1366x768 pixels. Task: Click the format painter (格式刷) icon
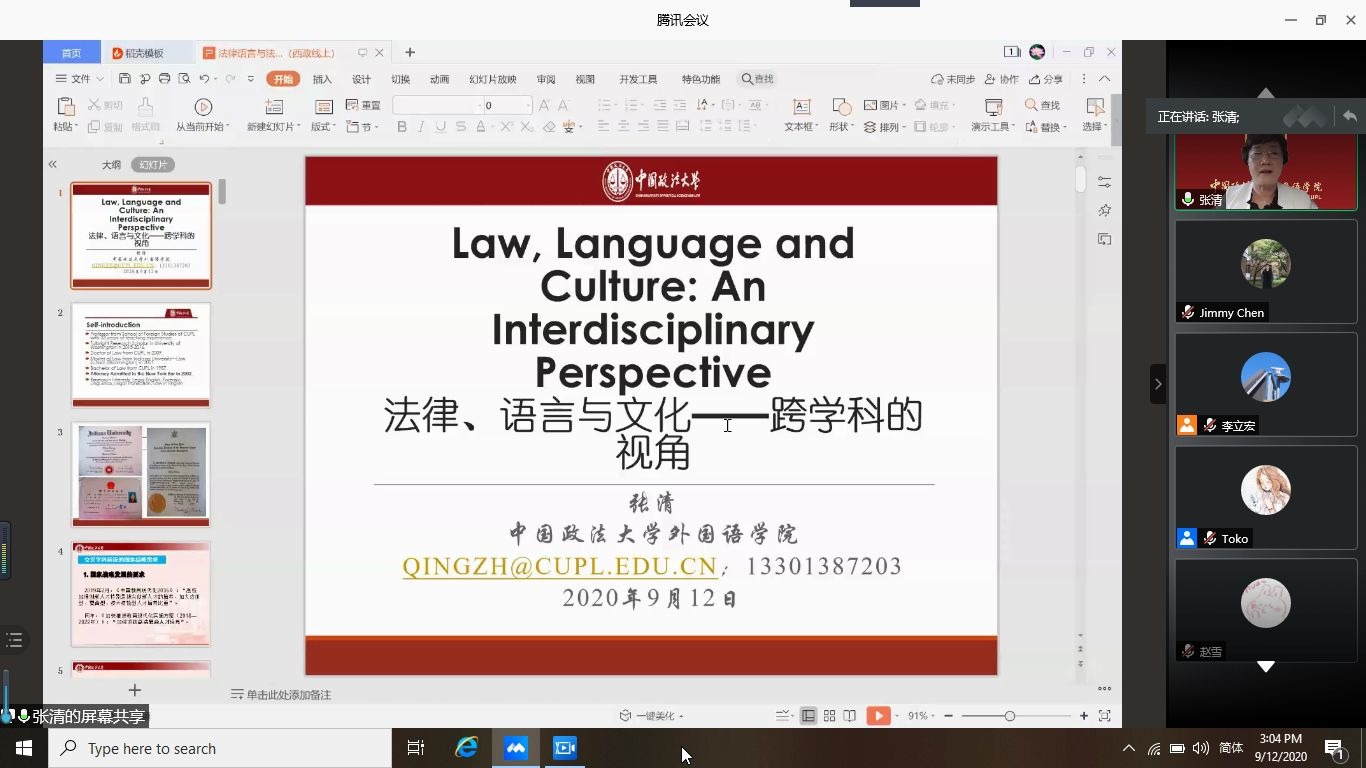[145, 106]
